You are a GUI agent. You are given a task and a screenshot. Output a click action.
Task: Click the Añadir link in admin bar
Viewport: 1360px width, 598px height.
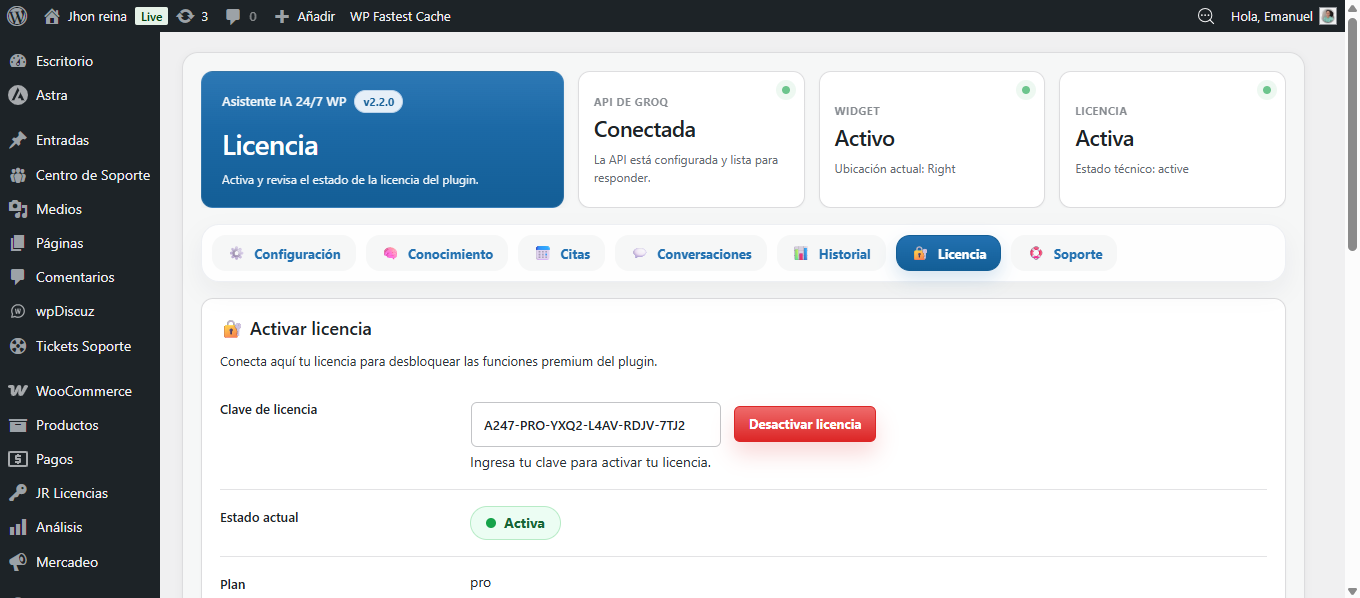pyautogui.click(x=316, y=16)
